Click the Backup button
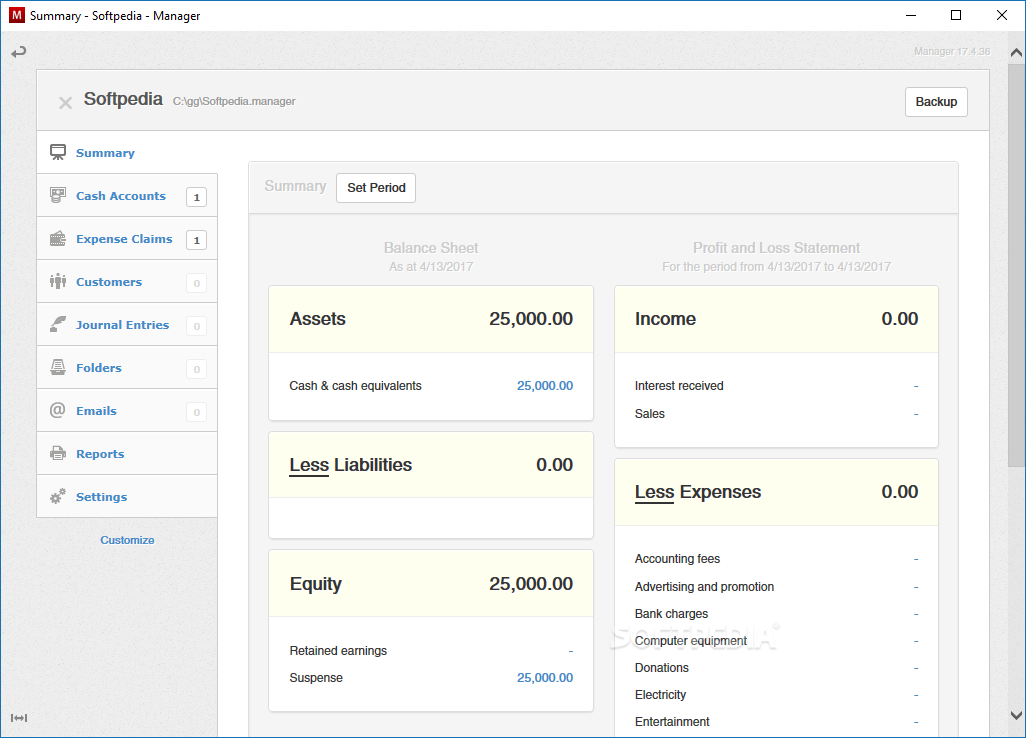This screenshot has width=1026, height=738. (936, 101)
